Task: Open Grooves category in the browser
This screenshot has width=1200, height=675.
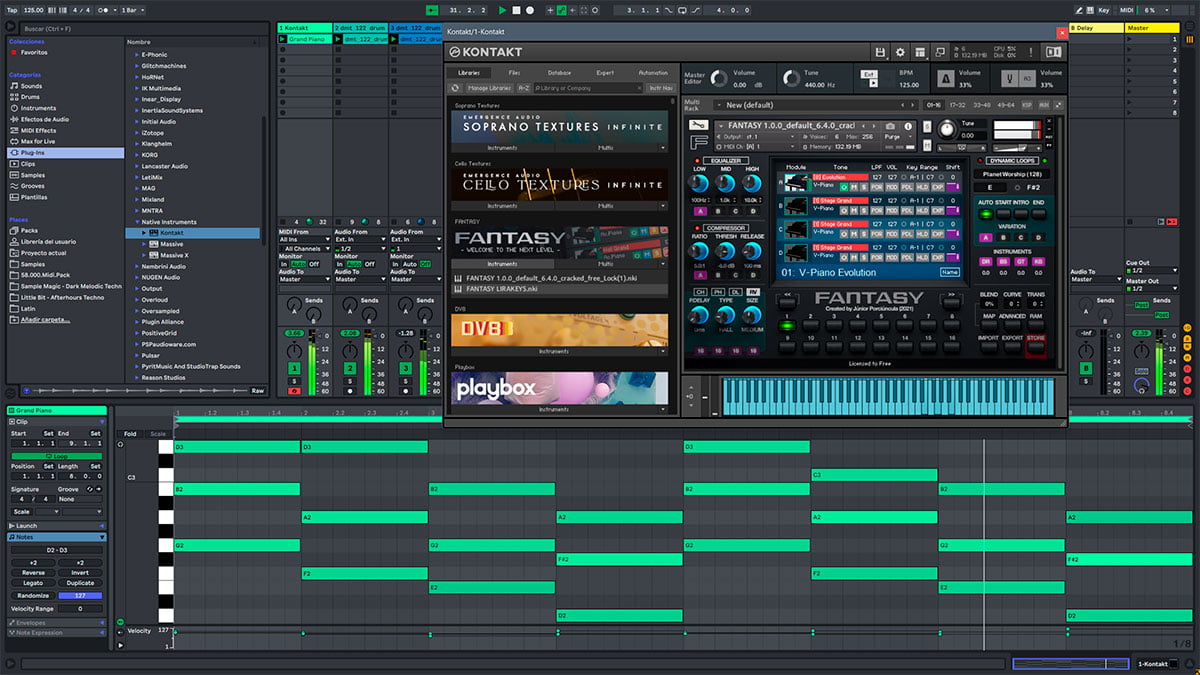Action: click(x=32, y=186)
